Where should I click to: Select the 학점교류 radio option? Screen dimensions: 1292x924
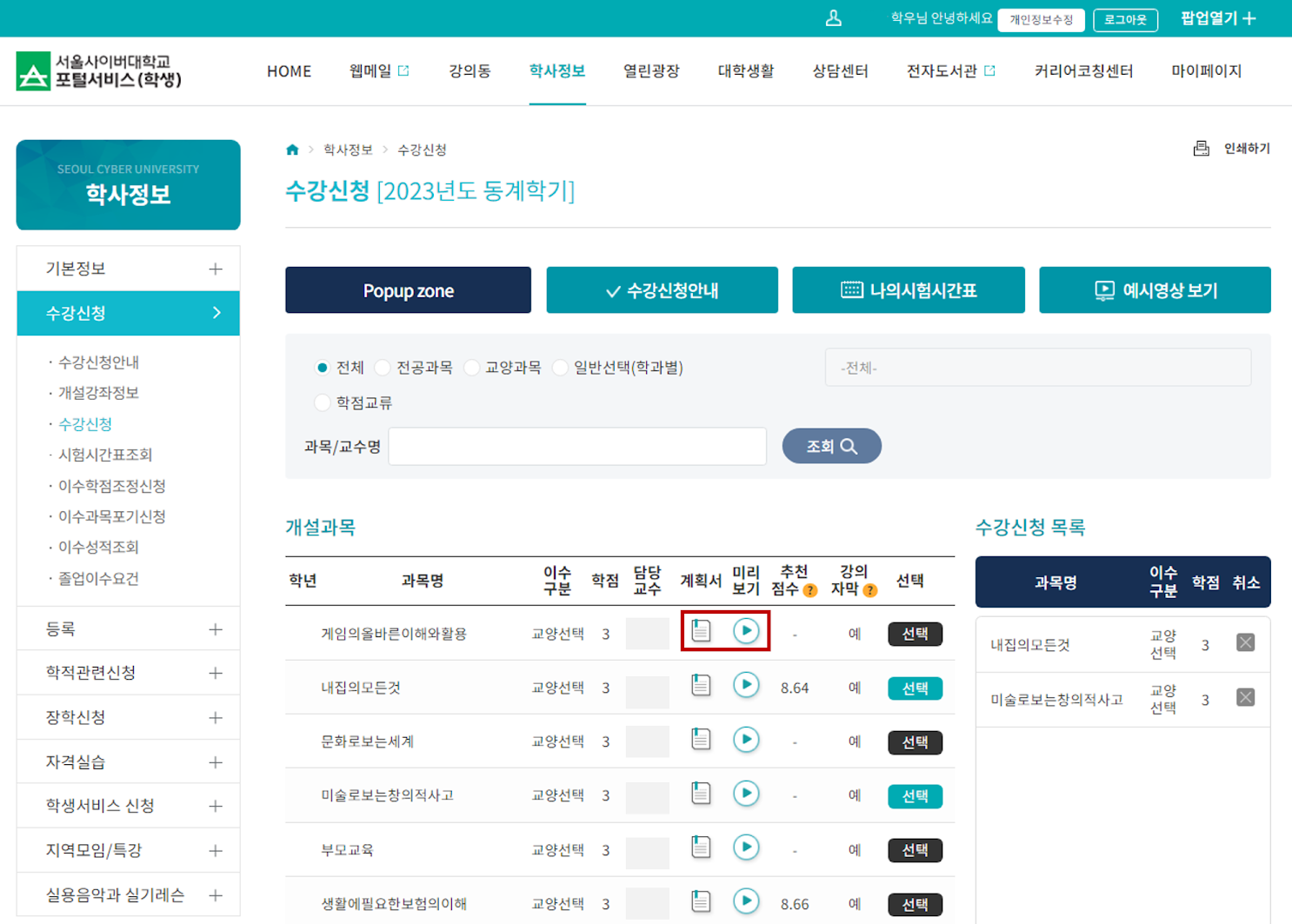tap(322, 402)
